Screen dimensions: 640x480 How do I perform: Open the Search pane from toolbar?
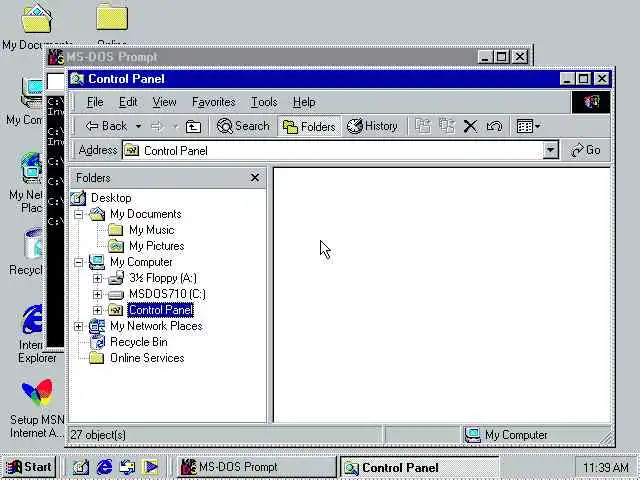click(243, 126)
